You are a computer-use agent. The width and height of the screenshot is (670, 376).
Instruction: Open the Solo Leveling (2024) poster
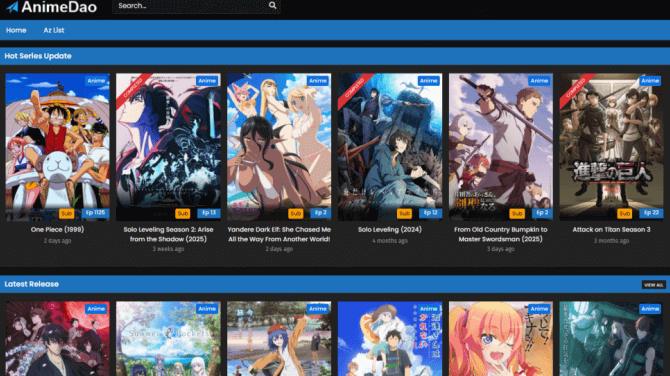coord(390,147)
